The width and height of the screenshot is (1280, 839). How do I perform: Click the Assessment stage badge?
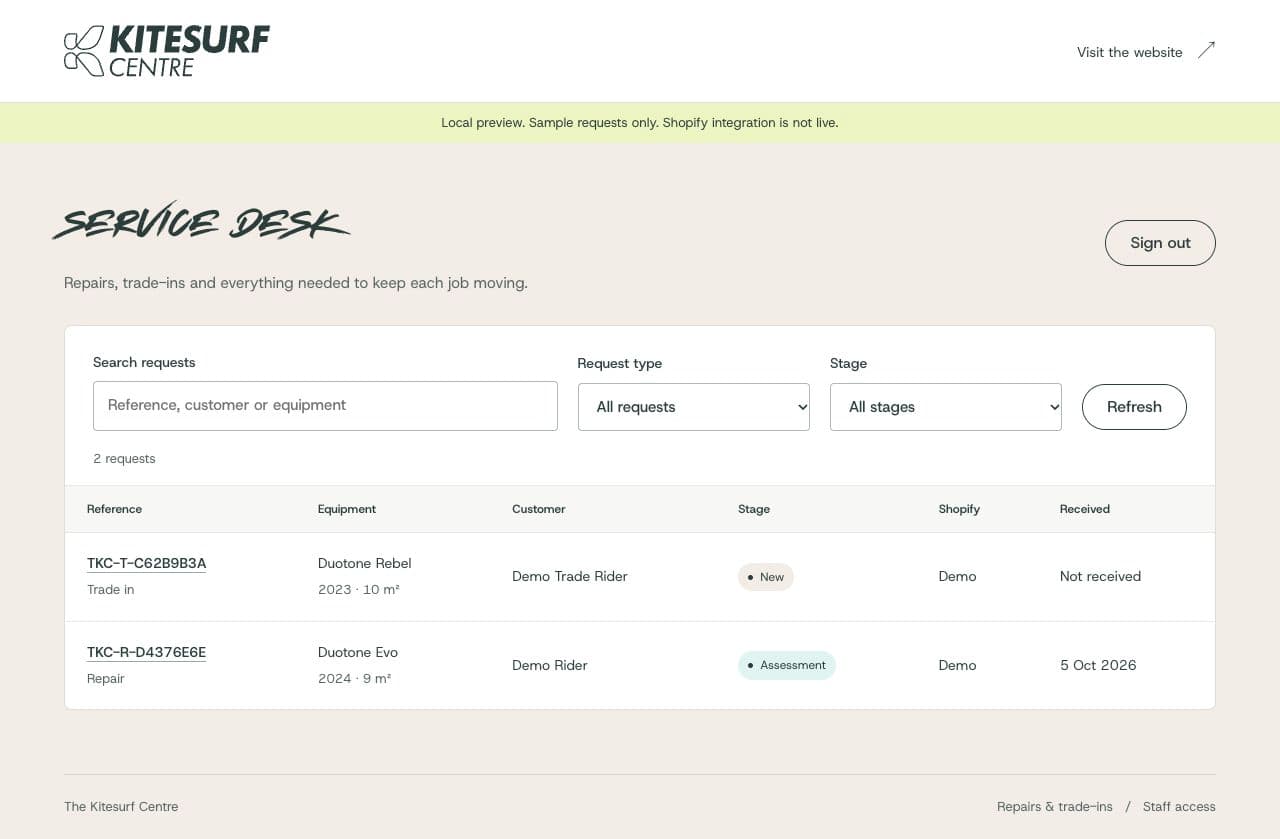coord(787,665)
